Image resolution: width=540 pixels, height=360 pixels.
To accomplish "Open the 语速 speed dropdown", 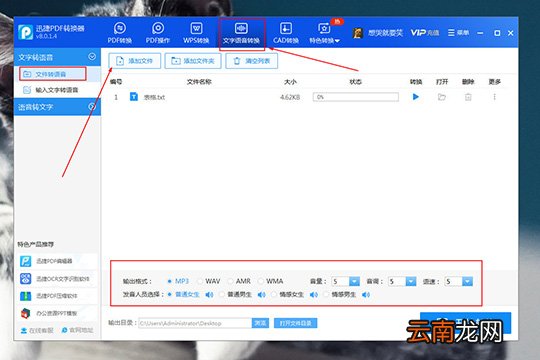I will point(467,281).
